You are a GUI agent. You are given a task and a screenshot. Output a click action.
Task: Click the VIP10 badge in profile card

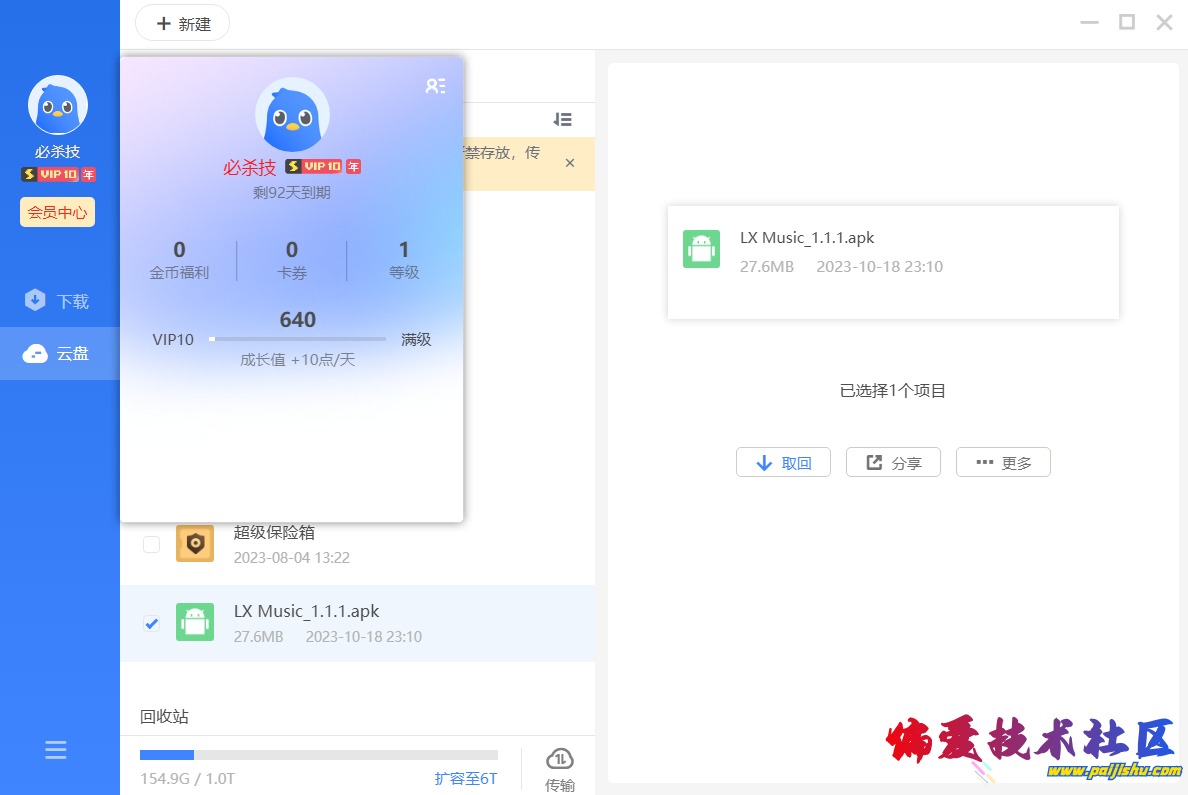tap(323, 167)
